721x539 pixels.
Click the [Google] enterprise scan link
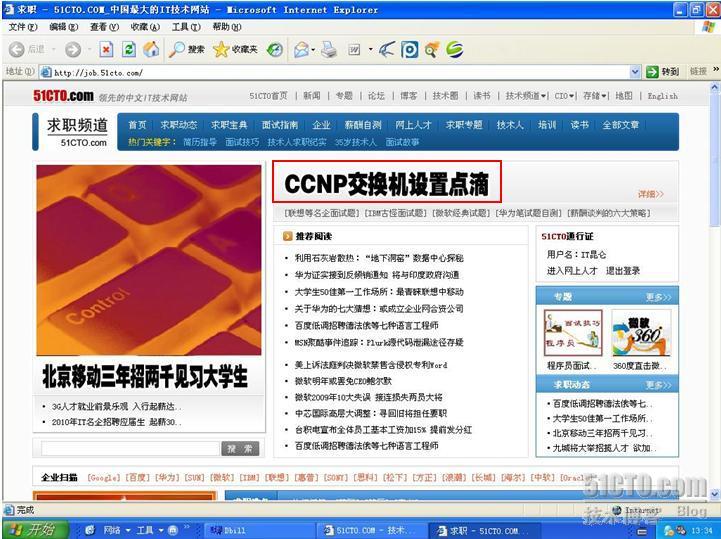click(103, 478)
